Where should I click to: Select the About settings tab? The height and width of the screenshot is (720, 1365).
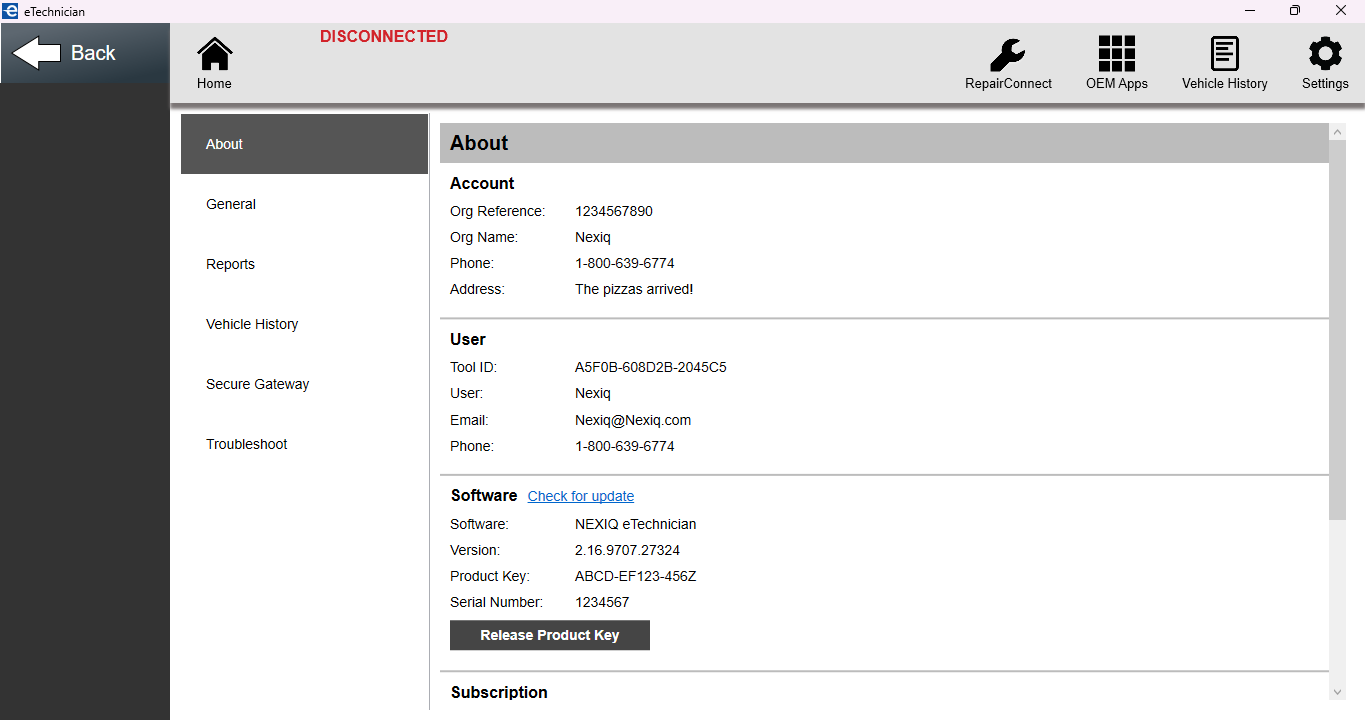pos(304,144)
